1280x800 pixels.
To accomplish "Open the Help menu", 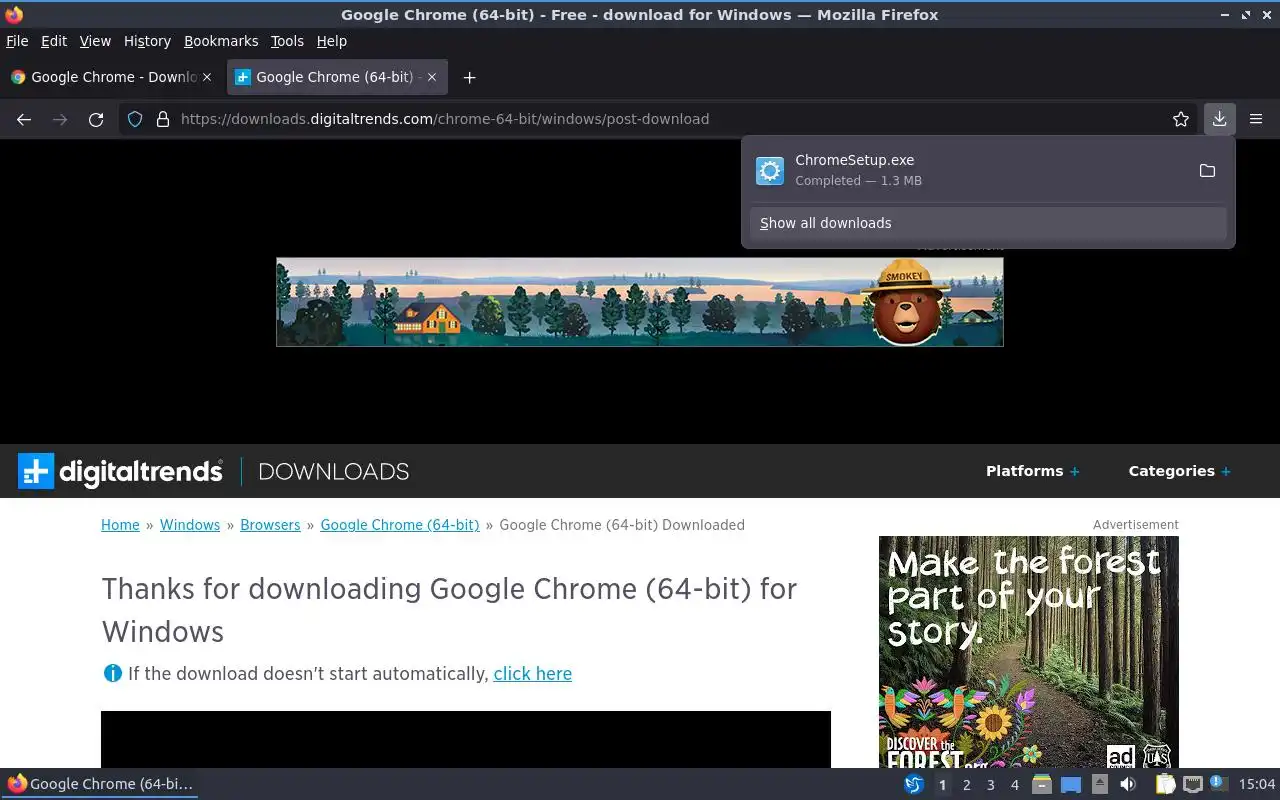I will 332,41.
